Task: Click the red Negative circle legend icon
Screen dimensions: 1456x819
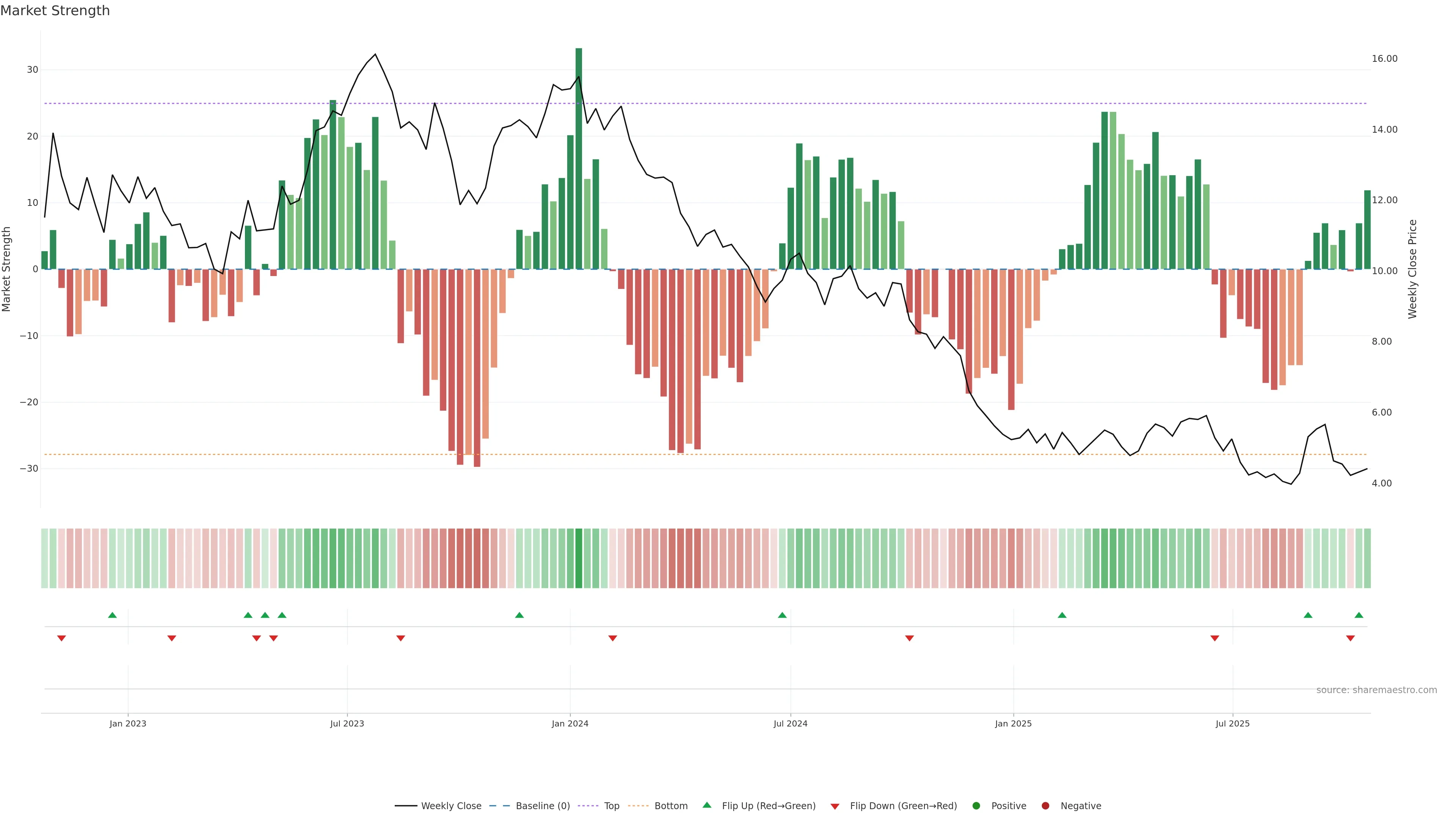Action: (1045, 805)
